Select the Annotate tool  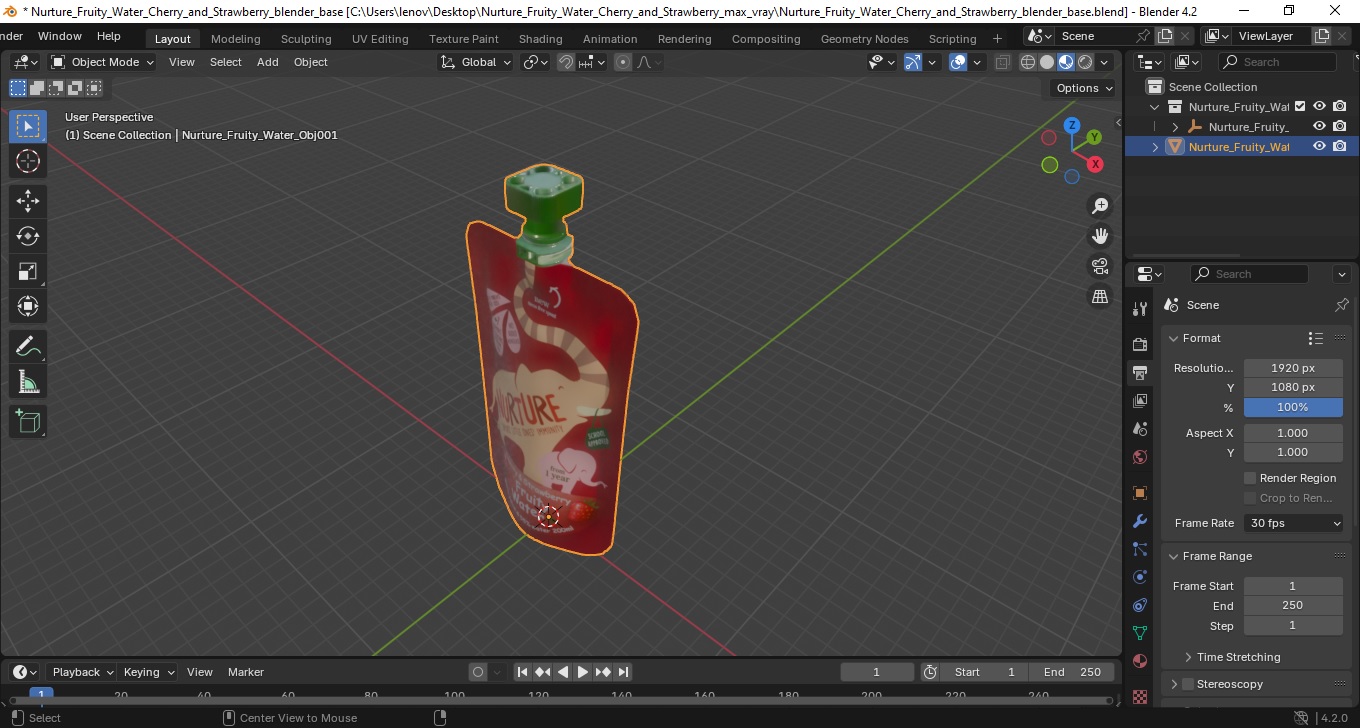coord(28,346)
